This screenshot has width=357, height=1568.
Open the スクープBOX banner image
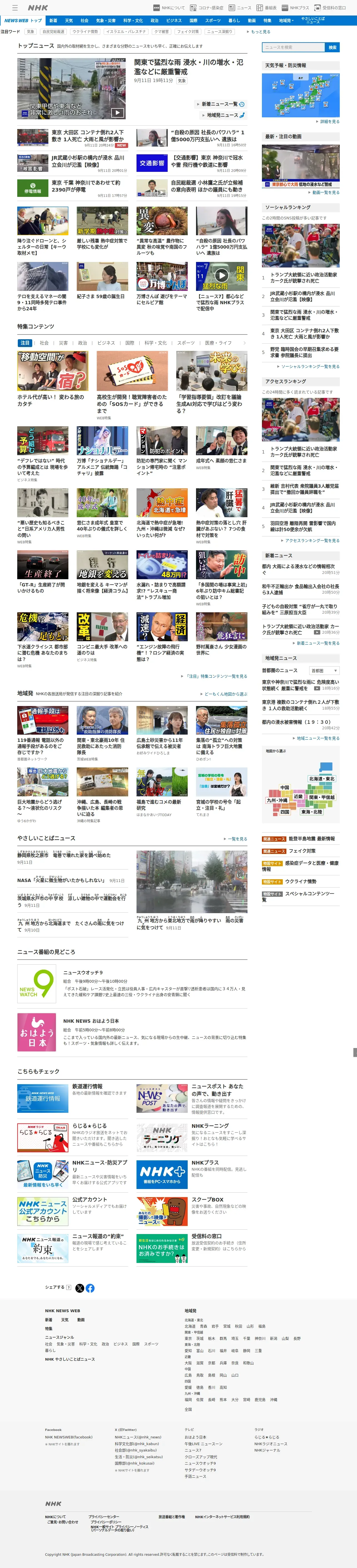(162, 1211)
